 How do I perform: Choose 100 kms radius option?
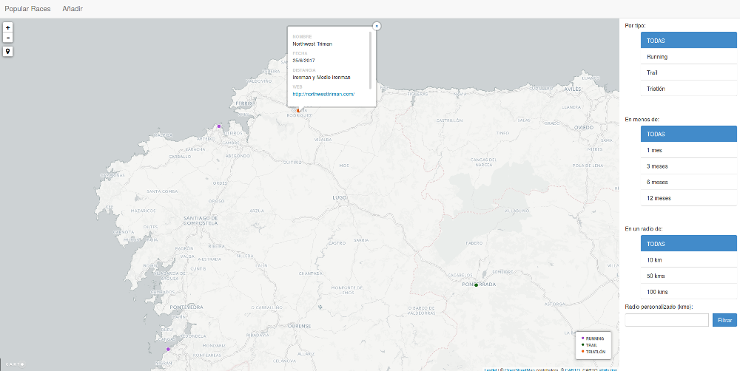[x=689, y=292]
